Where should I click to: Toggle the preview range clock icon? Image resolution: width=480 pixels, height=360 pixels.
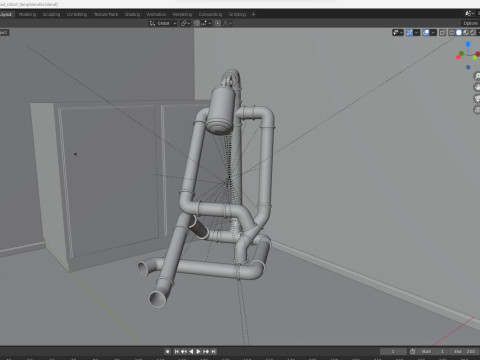pyautogui.click(x=412, y=351)
